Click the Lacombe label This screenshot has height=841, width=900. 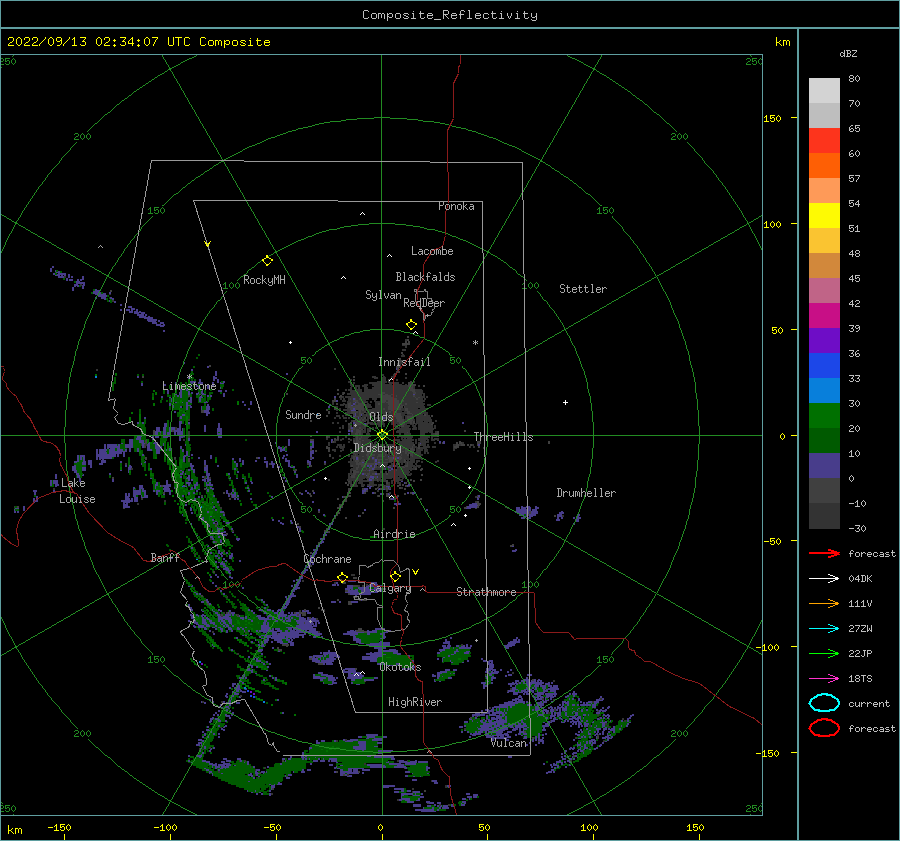coord(432,251)
